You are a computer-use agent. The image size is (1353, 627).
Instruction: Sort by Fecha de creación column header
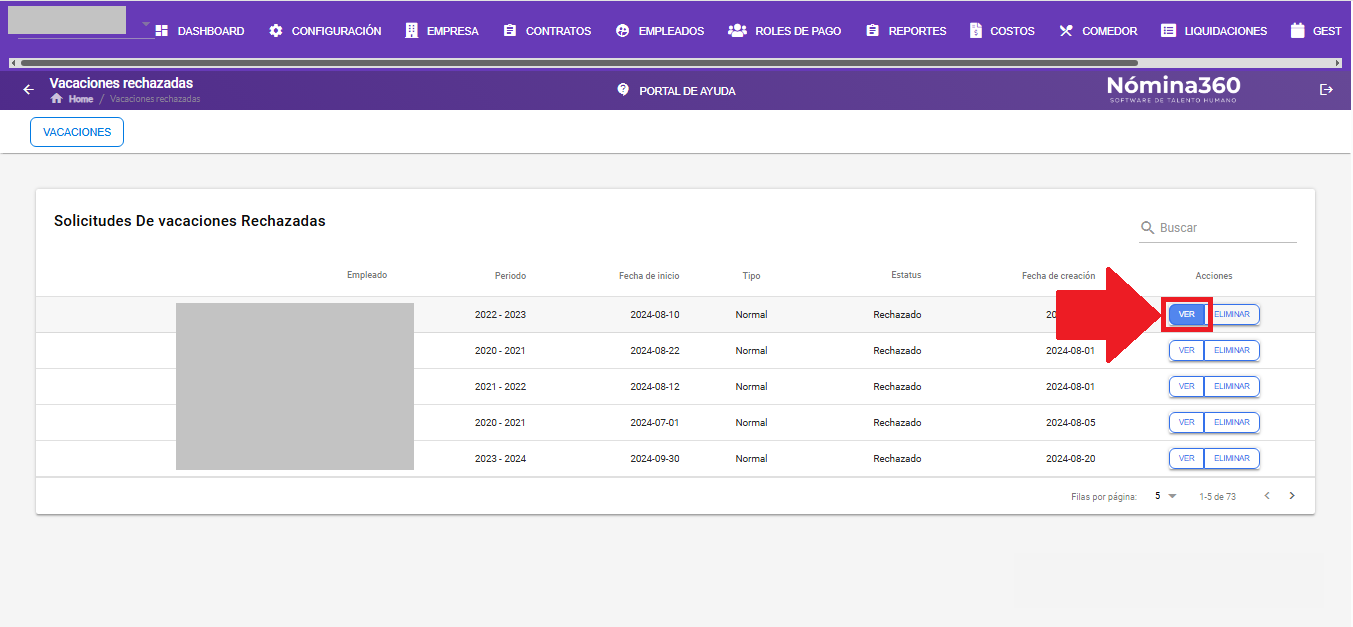[x=1058, y=276]
